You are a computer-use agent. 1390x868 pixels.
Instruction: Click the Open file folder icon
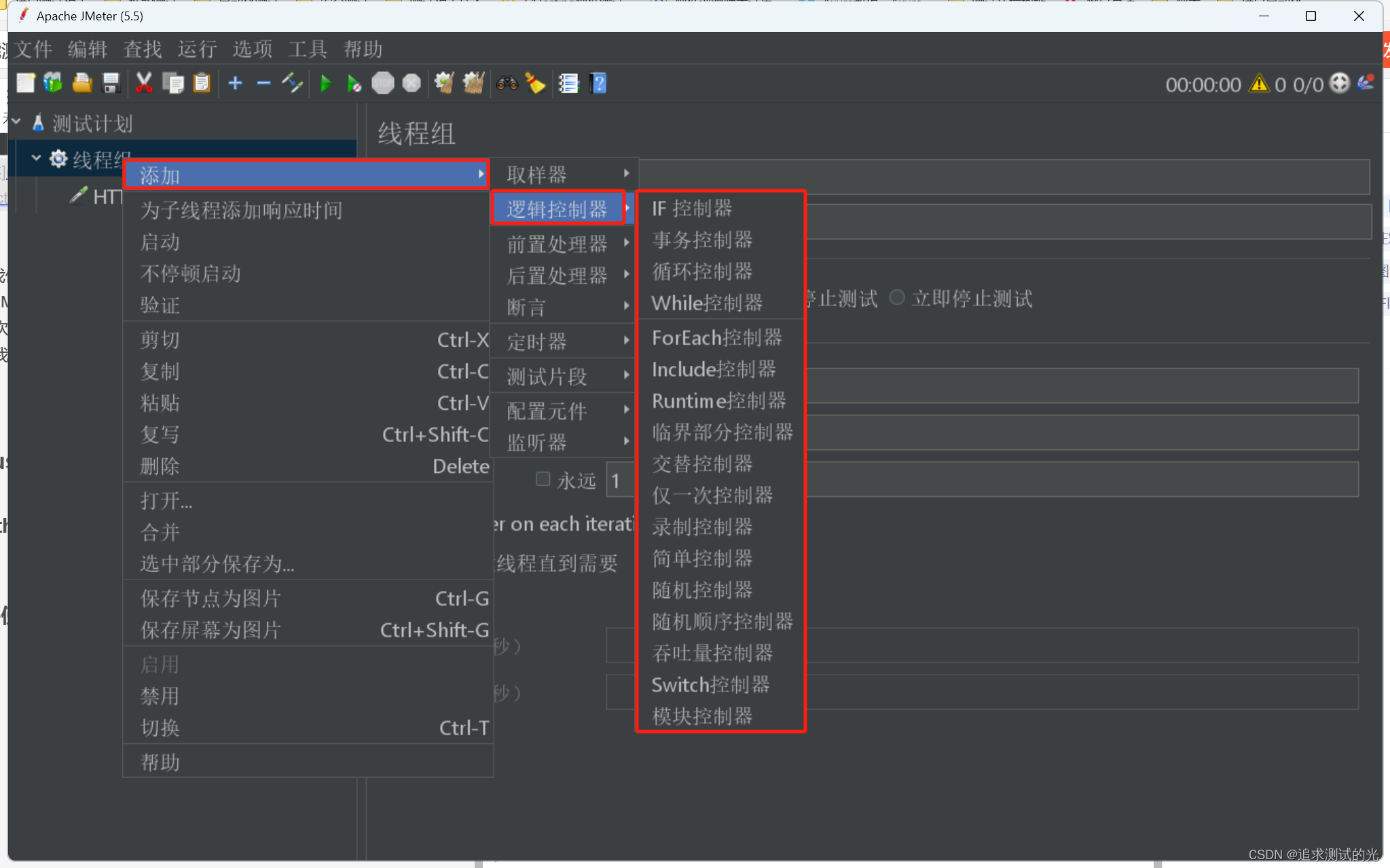[x=82, y=83]
